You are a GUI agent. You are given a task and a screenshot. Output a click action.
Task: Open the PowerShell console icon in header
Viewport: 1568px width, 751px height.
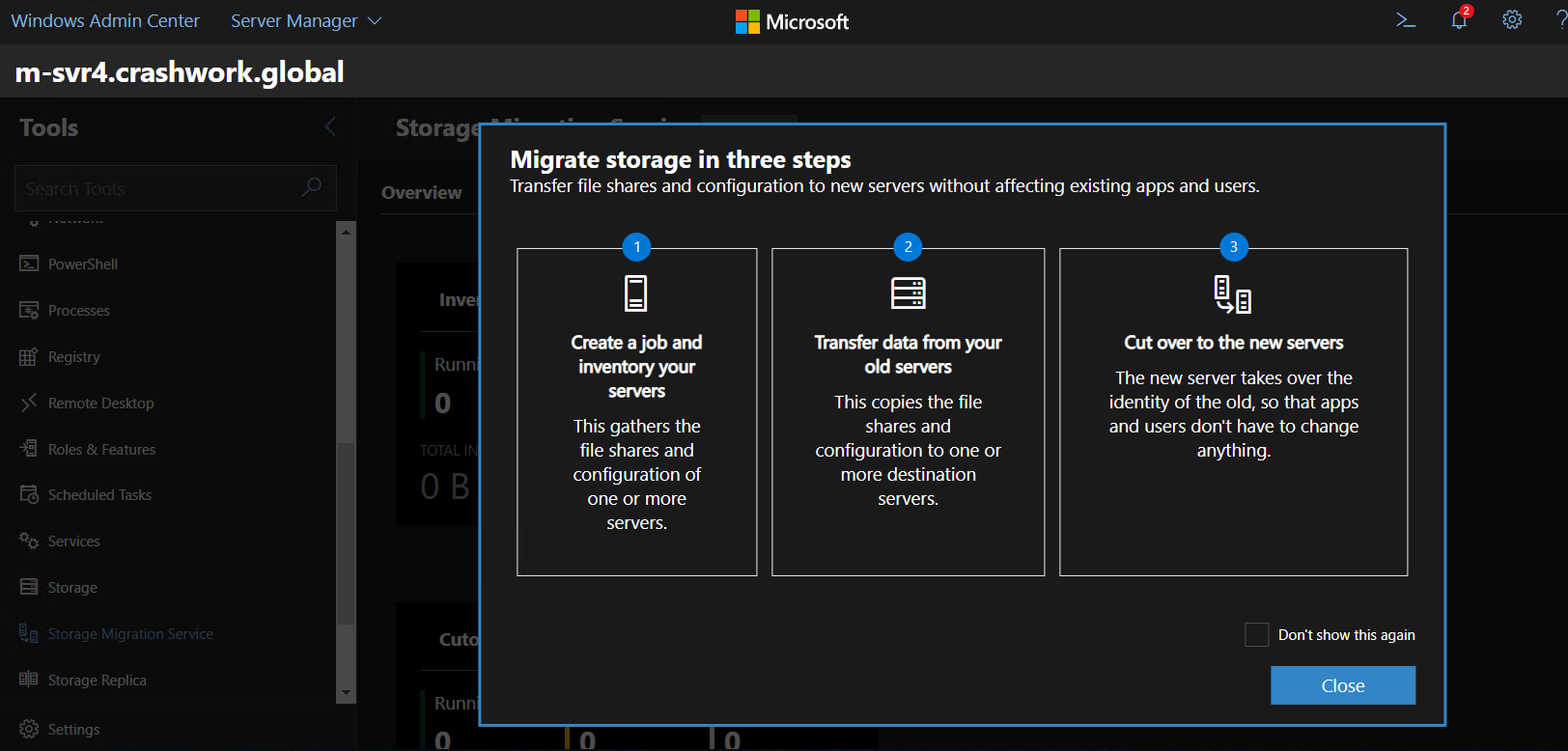1406,20
